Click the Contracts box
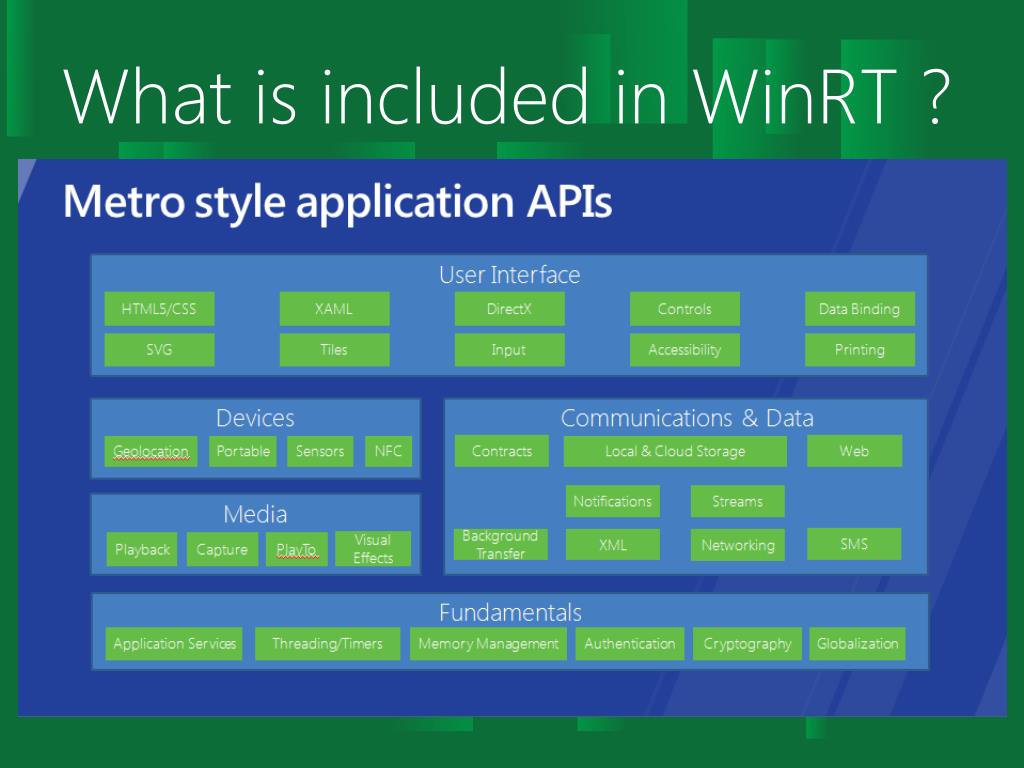Viewport: 1024px width, 768px height. [502, 451]
